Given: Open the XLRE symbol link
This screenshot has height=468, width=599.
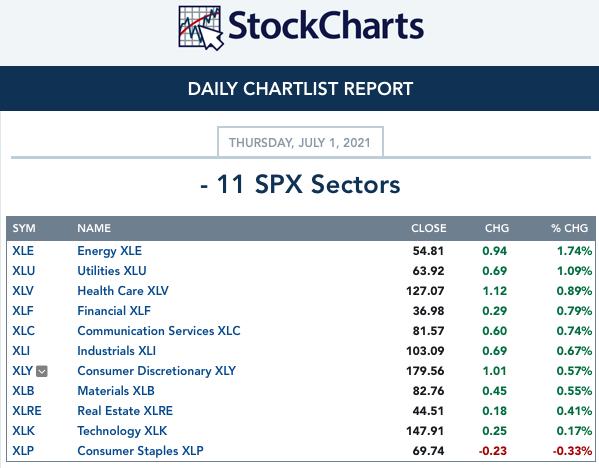Looking at the screenshot, I should [x=27, y=411].
